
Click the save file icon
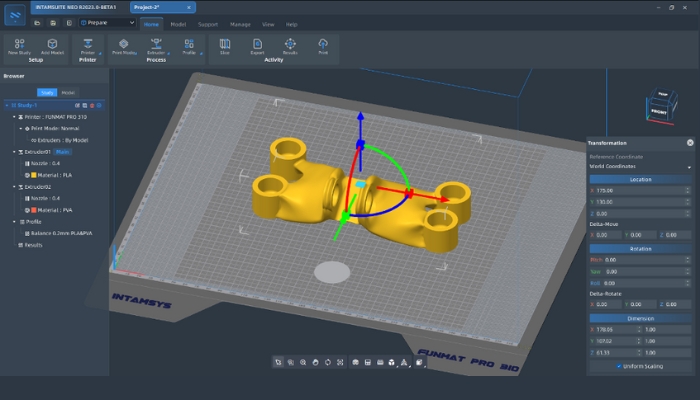(53, 23)
